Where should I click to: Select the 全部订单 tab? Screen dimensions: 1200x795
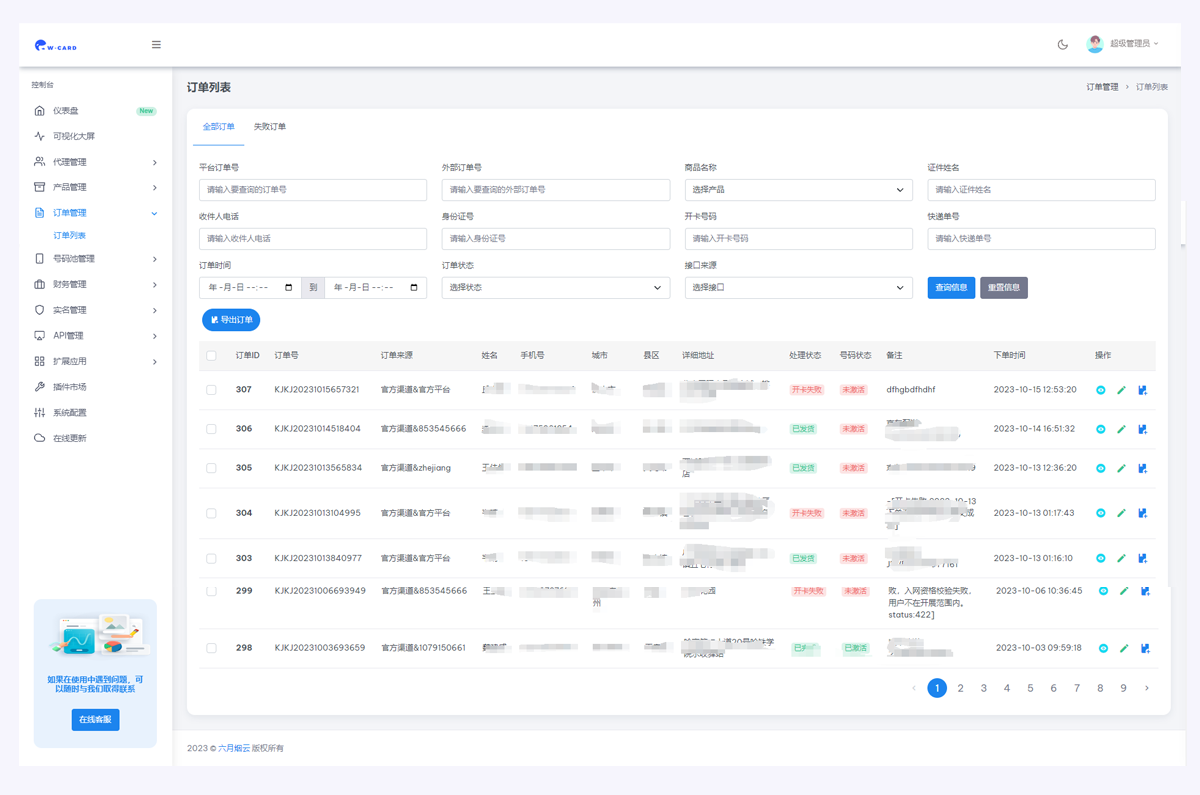click(218, 127)
